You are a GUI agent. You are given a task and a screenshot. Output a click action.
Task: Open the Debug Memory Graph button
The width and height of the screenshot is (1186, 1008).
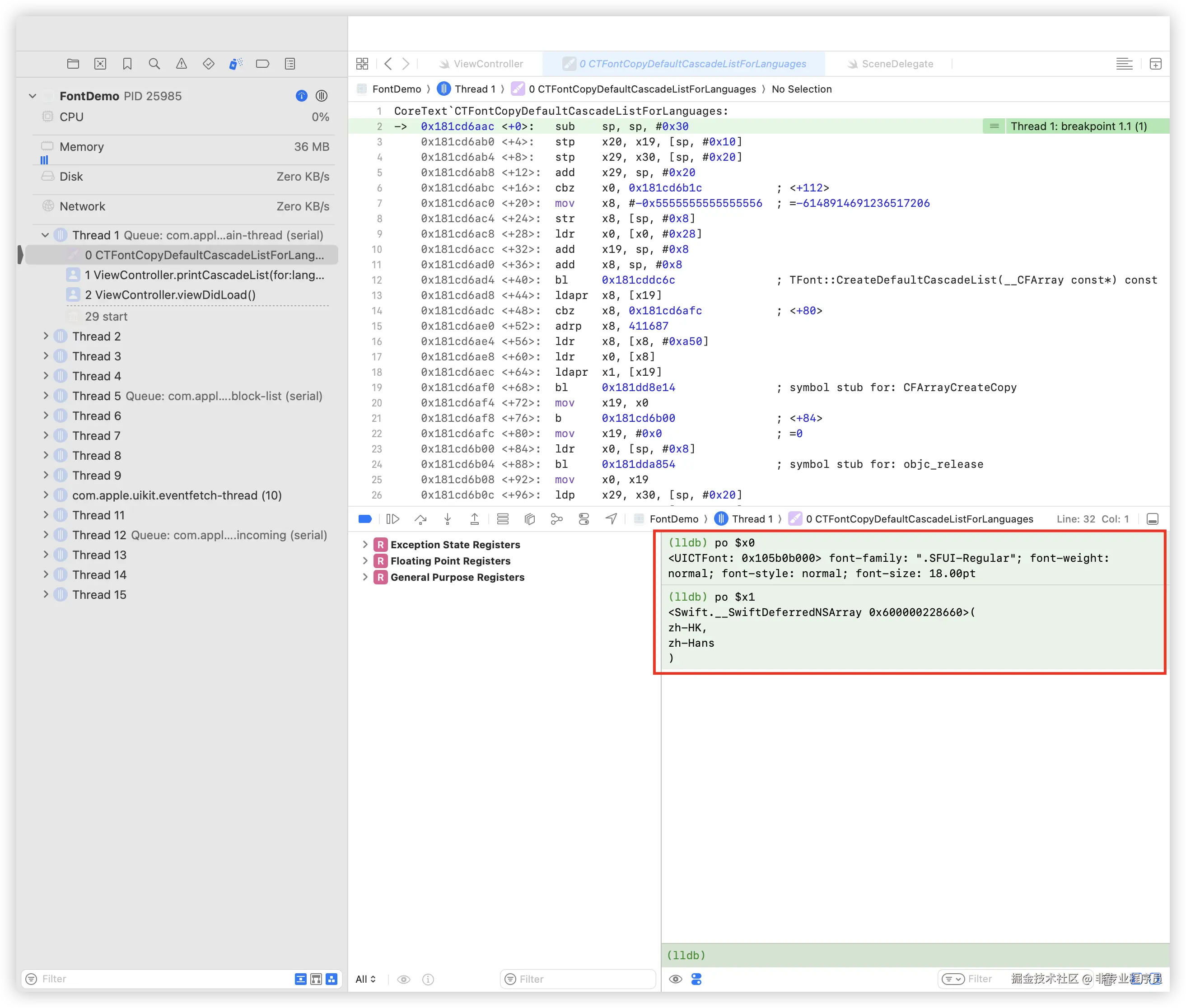coord(557,519)
